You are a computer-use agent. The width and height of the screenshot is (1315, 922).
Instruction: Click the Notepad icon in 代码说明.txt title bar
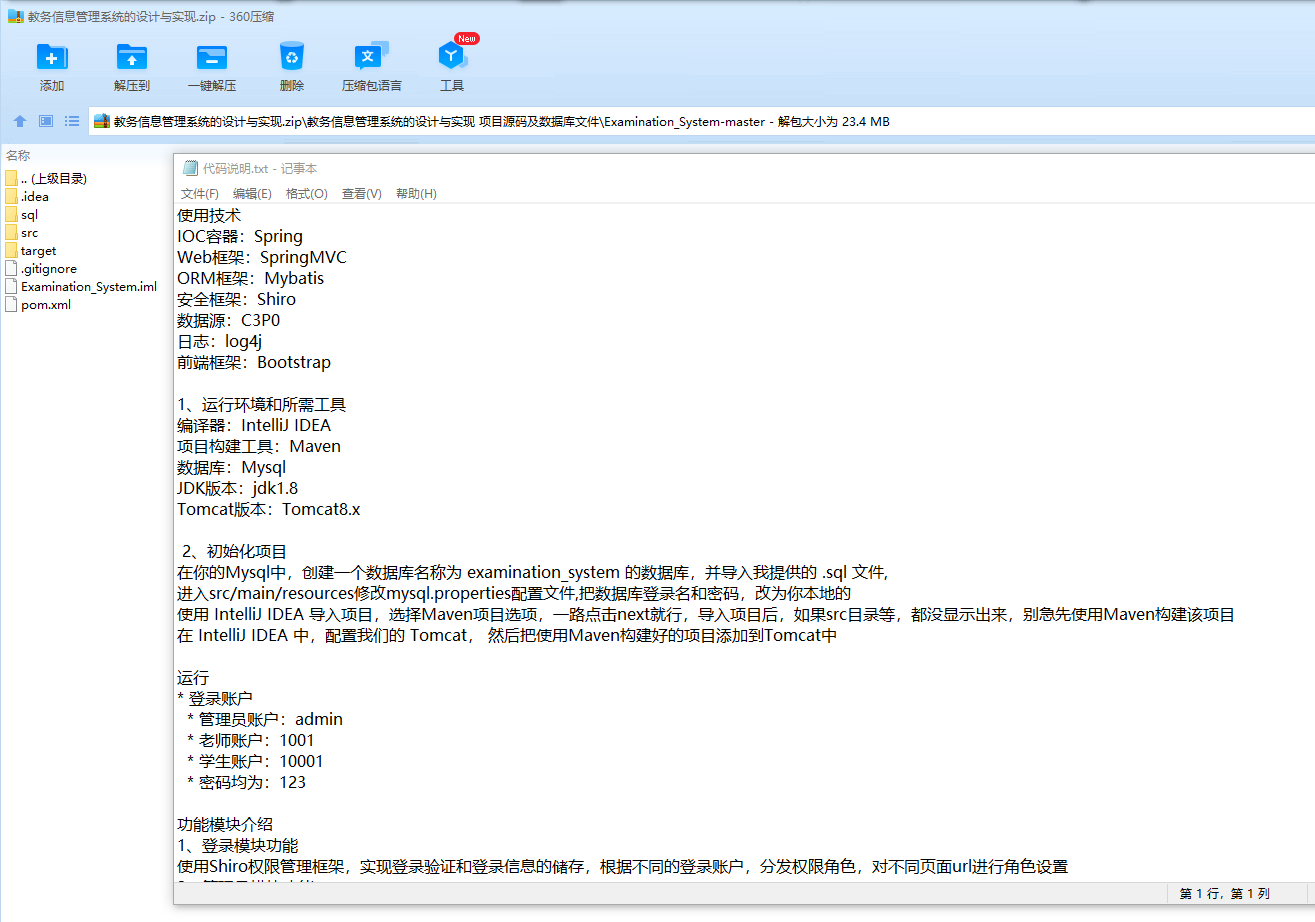pyautogui.click(x=191, y=168)
